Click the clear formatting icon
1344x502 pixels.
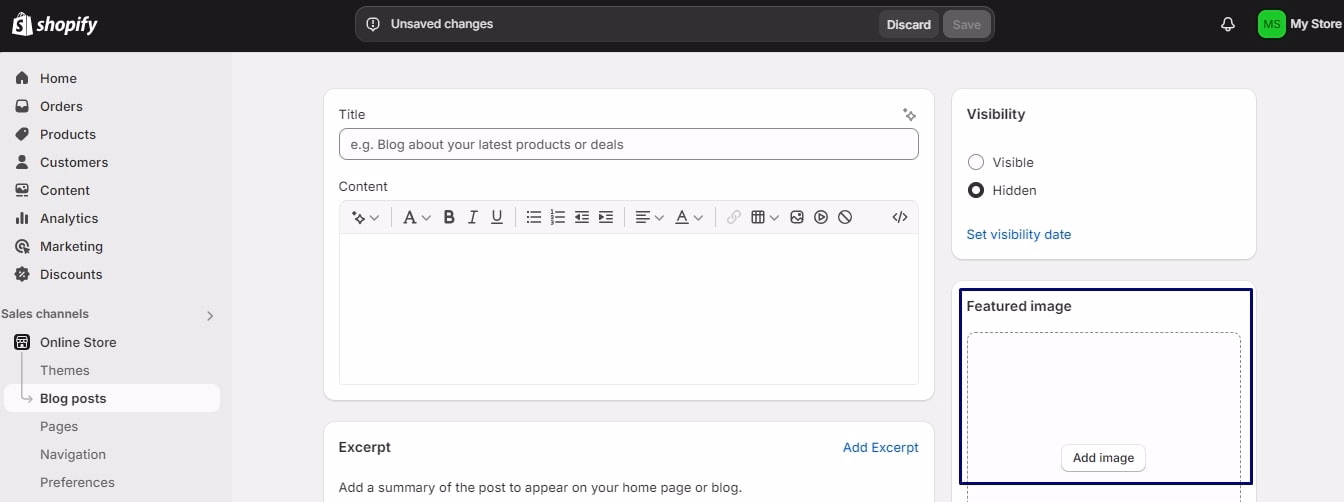pos(845,217)
